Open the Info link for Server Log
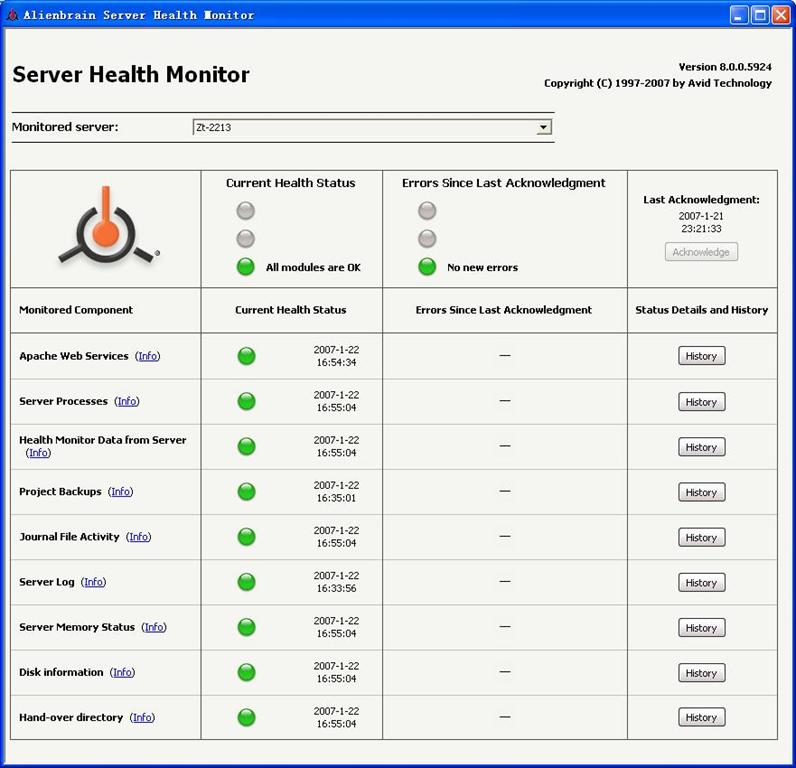 point(93,582)
